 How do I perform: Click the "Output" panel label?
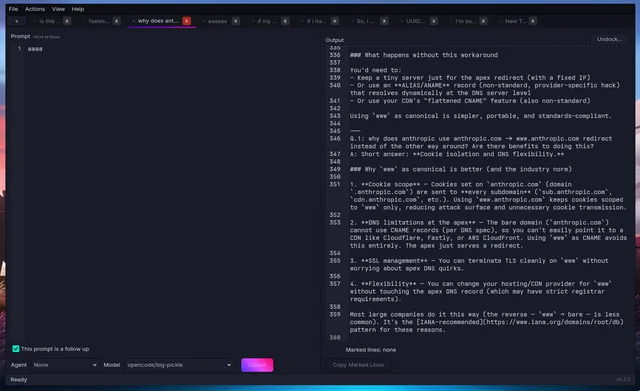[x=335, y=40]
